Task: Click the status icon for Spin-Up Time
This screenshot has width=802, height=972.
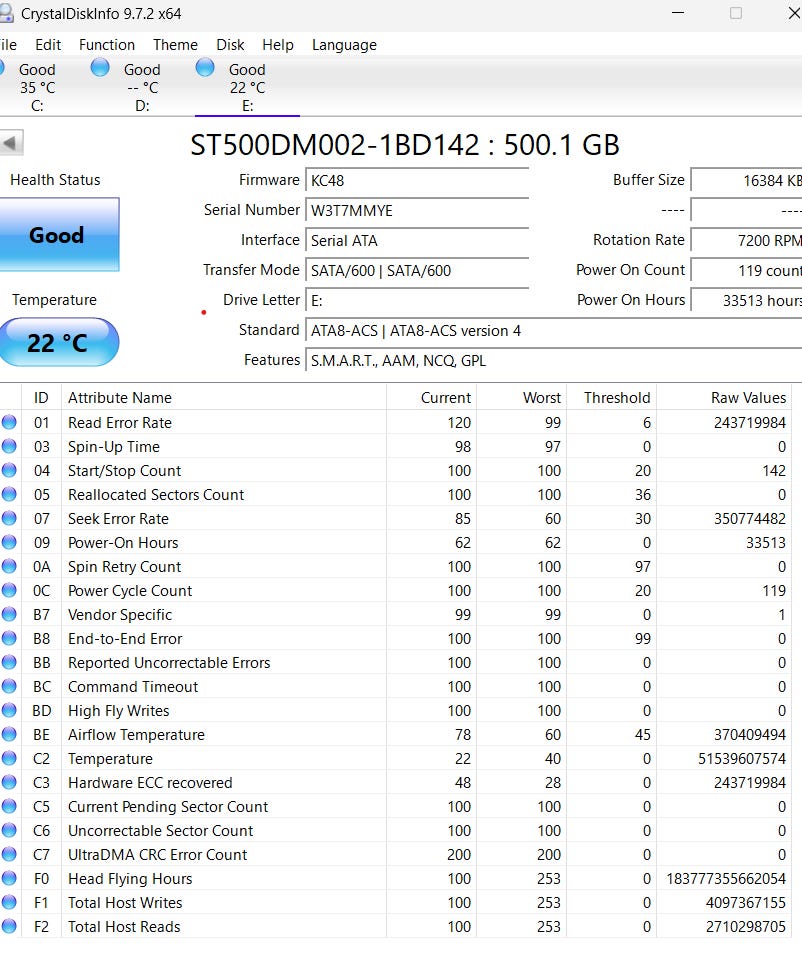Action: (x=9, y=446)
